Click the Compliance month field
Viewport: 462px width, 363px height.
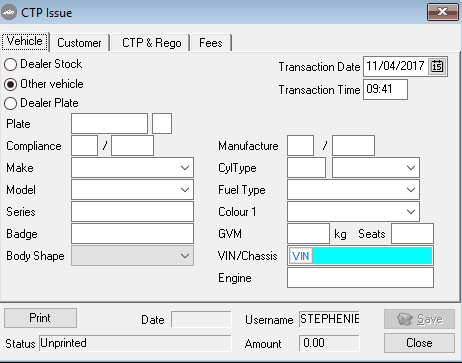(84, 146)
